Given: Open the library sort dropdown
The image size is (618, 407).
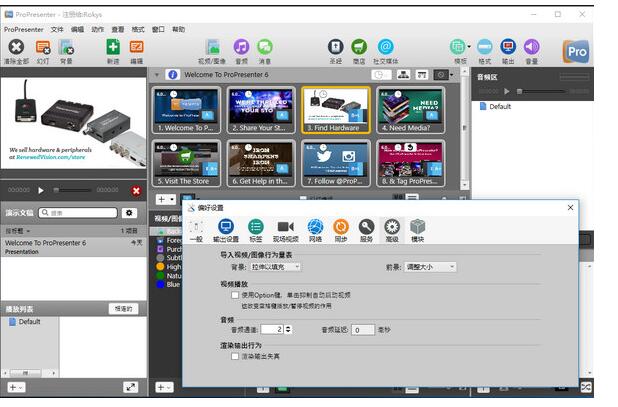Looking at the screenshot, I should coord(18,231).
